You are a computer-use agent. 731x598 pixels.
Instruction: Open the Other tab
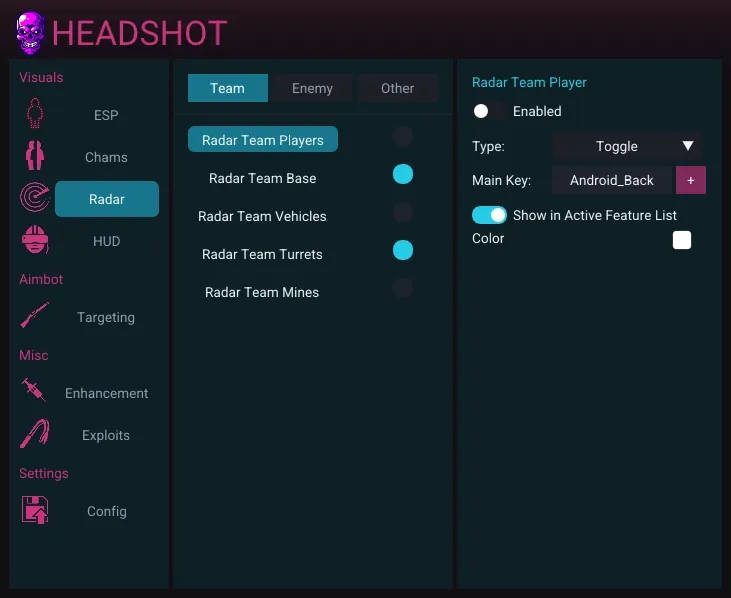397,88
